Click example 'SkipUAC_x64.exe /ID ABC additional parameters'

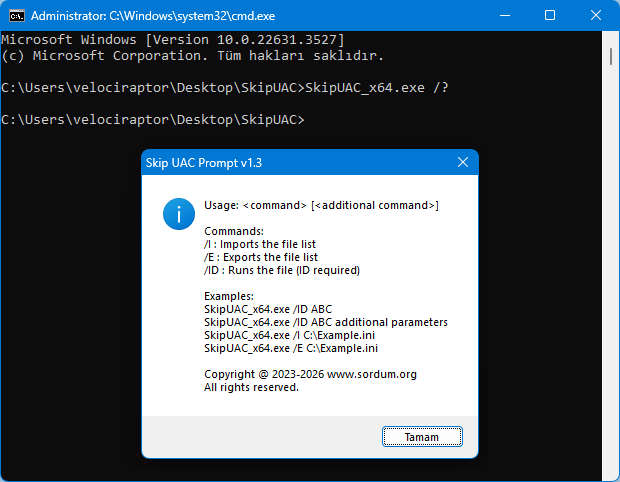(326, 322)
